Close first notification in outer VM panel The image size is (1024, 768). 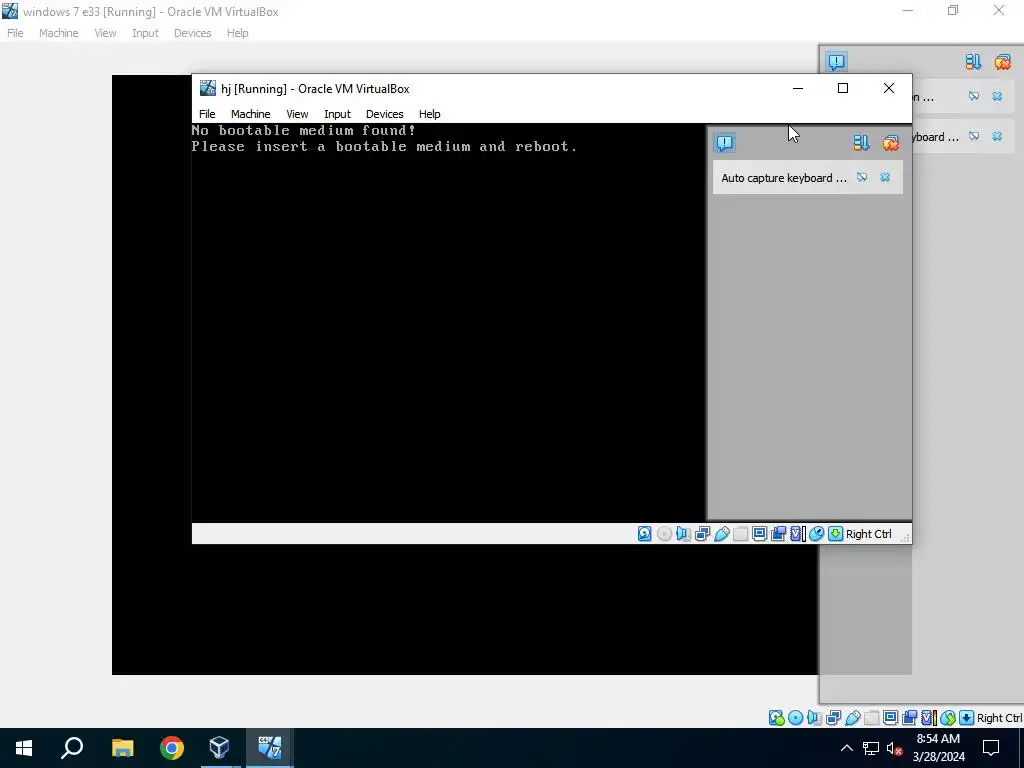tap(997, 96)
